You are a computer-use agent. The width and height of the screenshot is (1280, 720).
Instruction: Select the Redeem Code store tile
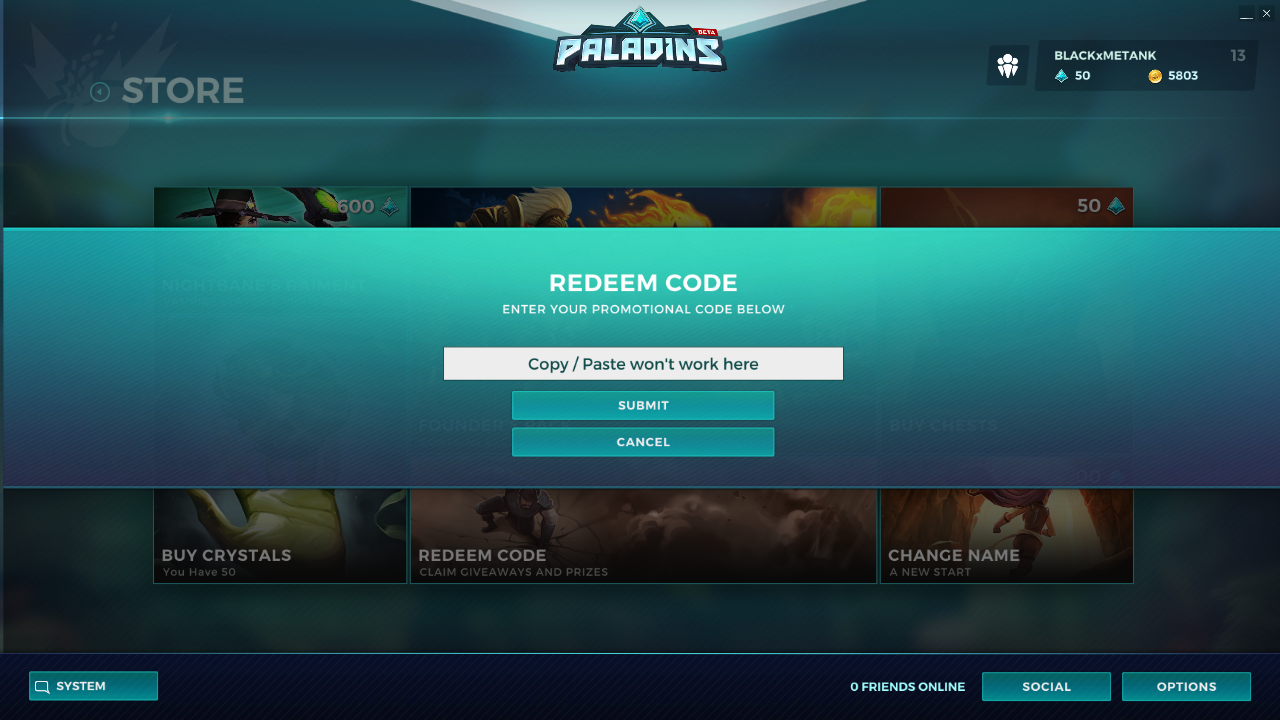[643, 535]
